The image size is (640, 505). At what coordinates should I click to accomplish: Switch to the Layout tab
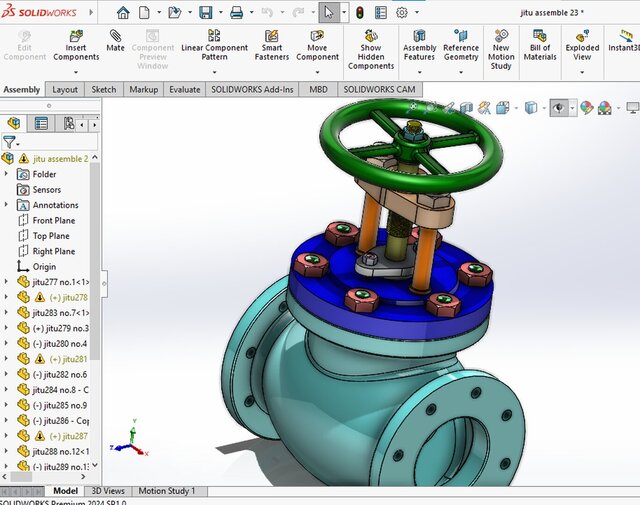click(65, 89)
